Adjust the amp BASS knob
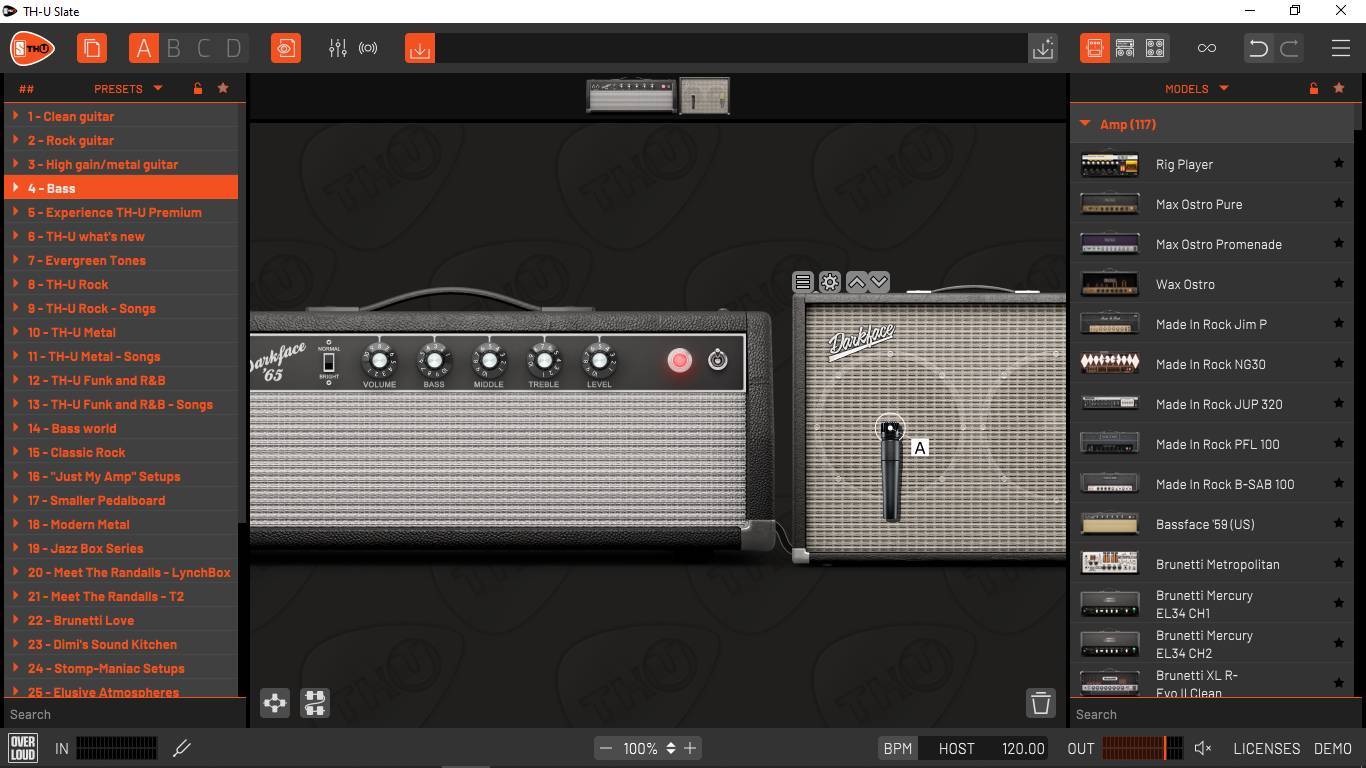 [434, 361]
